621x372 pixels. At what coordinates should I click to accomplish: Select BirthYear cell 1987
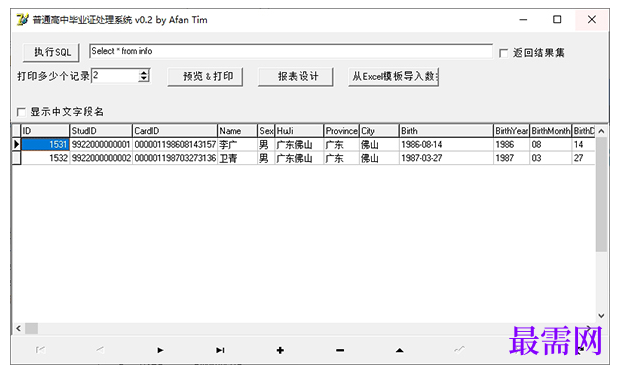[x=511, y=158]
